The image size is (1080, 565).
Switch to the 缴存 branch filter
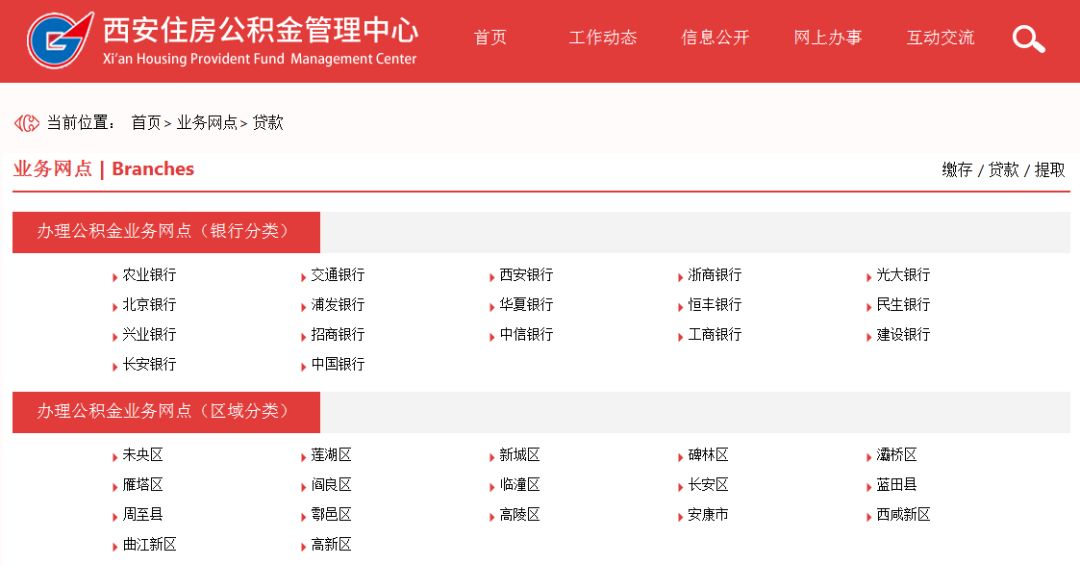(x=957, y=170)
